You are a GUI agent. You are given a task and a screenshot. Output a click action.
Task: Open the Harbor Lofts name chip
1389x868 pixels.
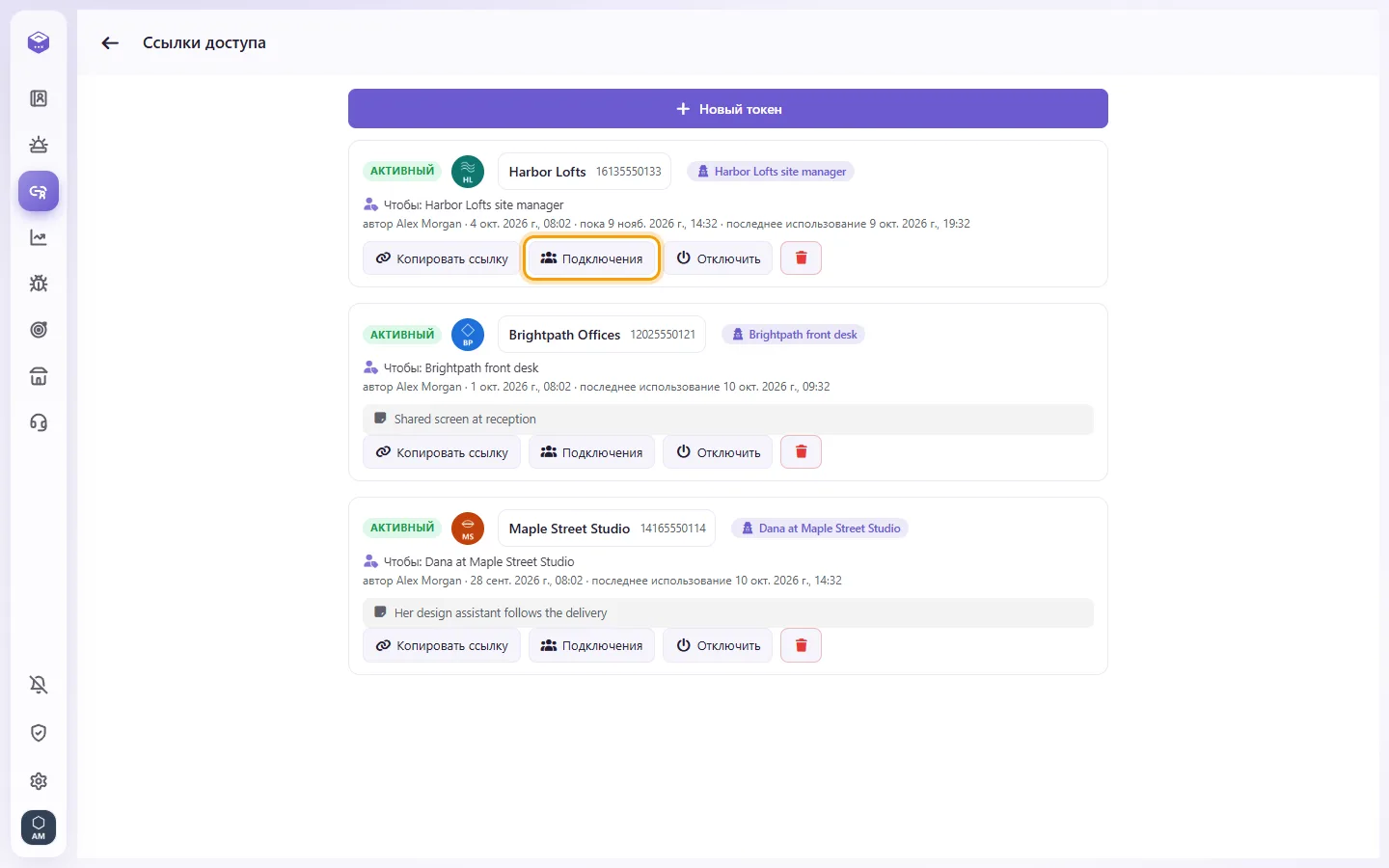585,172
